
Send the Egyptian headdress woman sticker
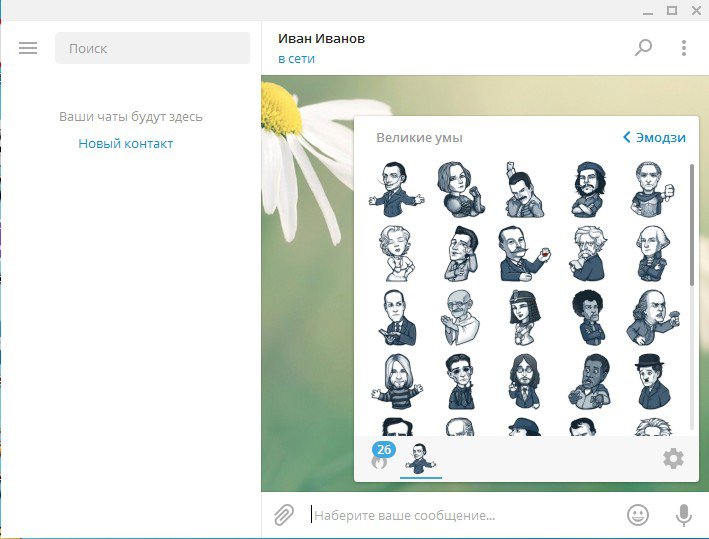(524, 317)
